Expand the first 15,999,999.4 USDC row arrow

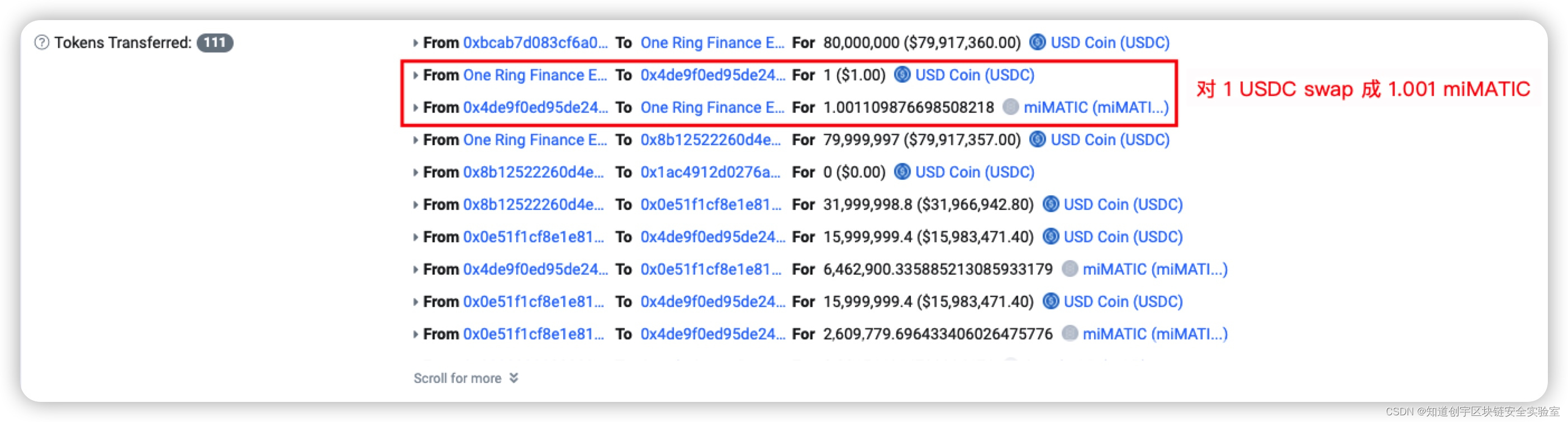click(x=415, y=237)
